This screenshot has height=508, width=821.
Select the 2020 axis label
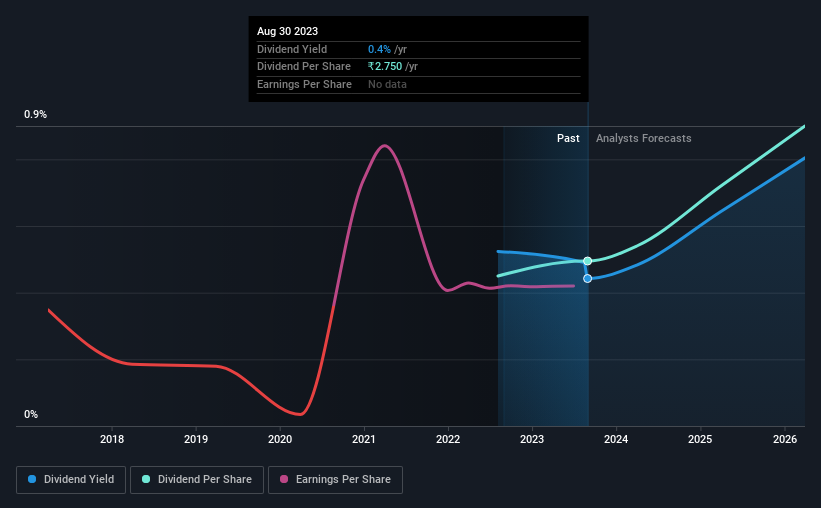280,439
